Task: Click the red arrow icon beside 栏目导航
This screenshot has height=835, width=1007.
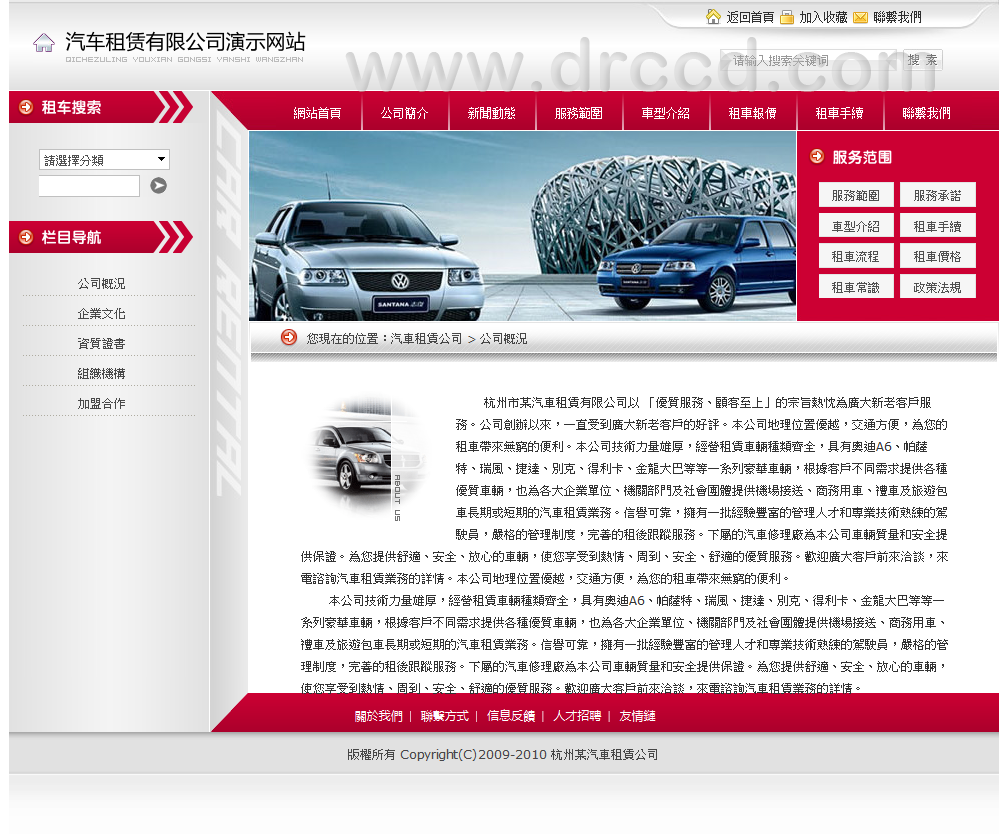Action: 26,237
